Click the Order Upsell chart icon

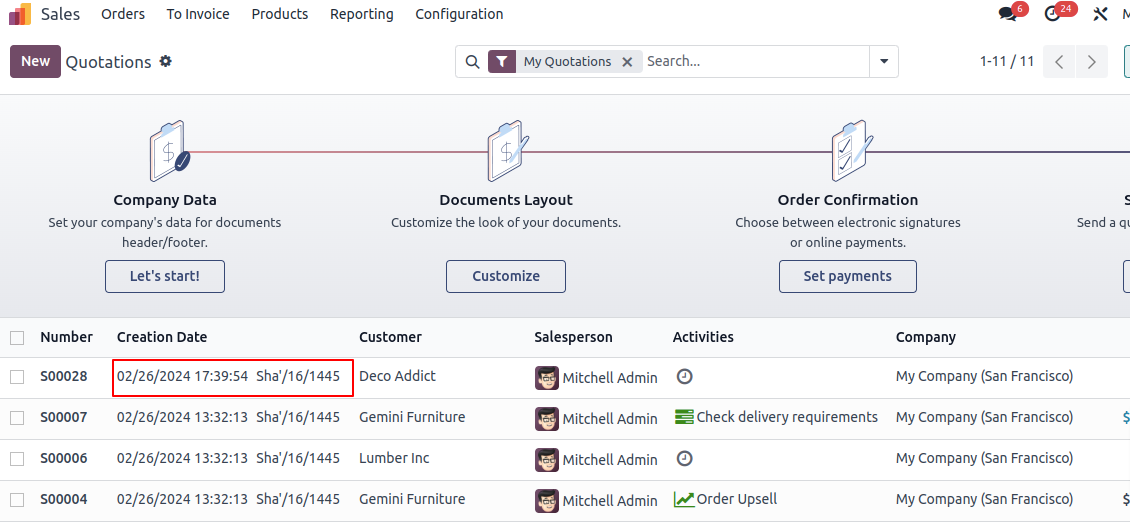pyautogui.click(x=684, y=499)
